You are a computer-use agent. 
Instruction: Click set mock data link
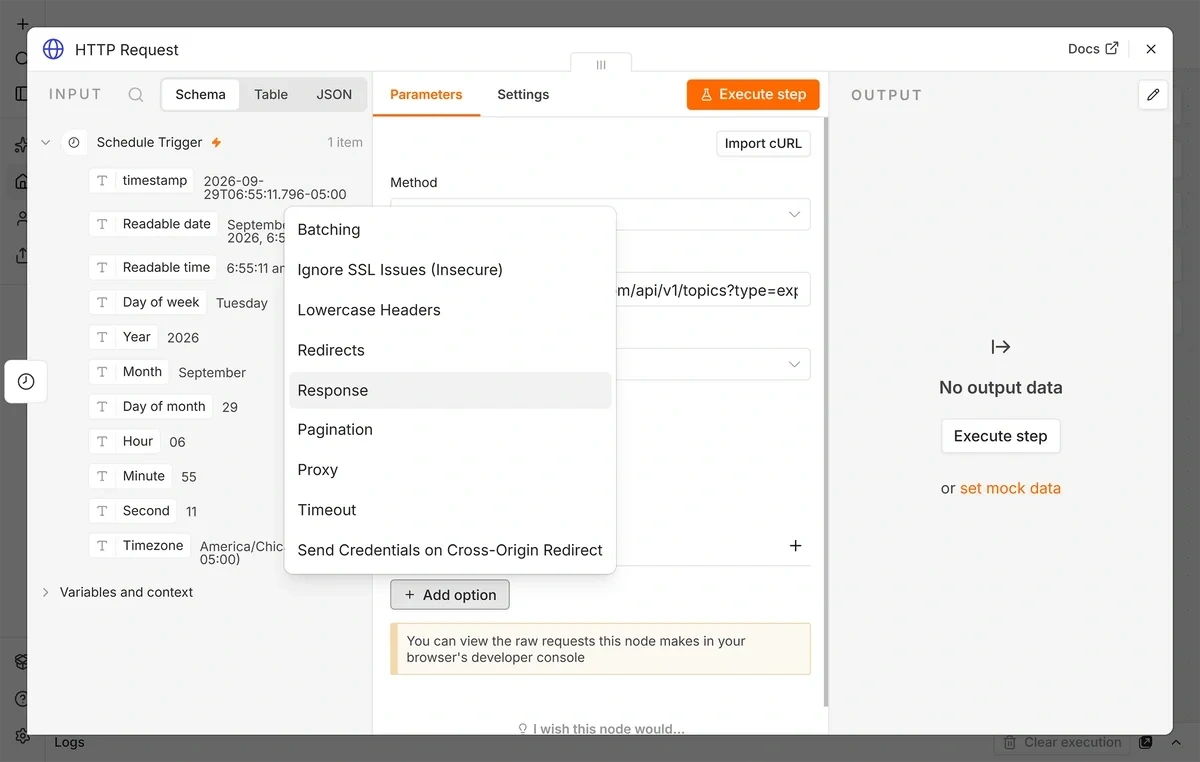[x=1010, y=489]
